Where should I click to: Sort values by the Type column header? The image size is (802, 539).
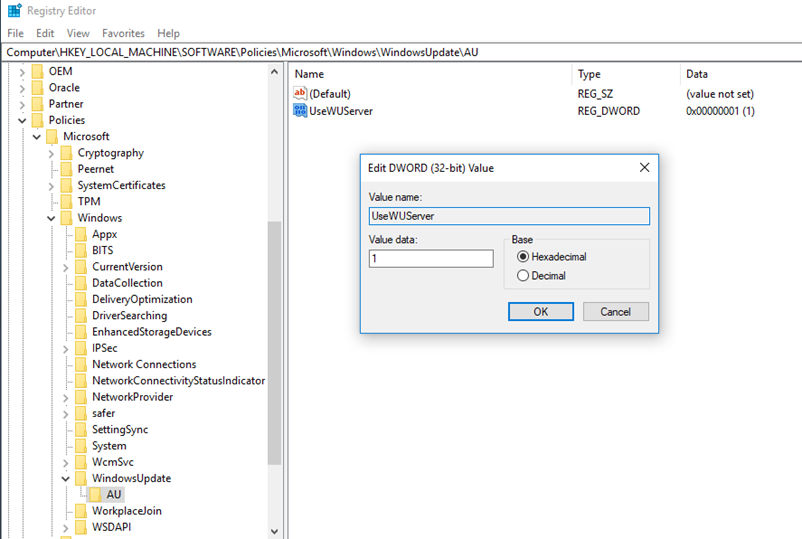(625, 74)
